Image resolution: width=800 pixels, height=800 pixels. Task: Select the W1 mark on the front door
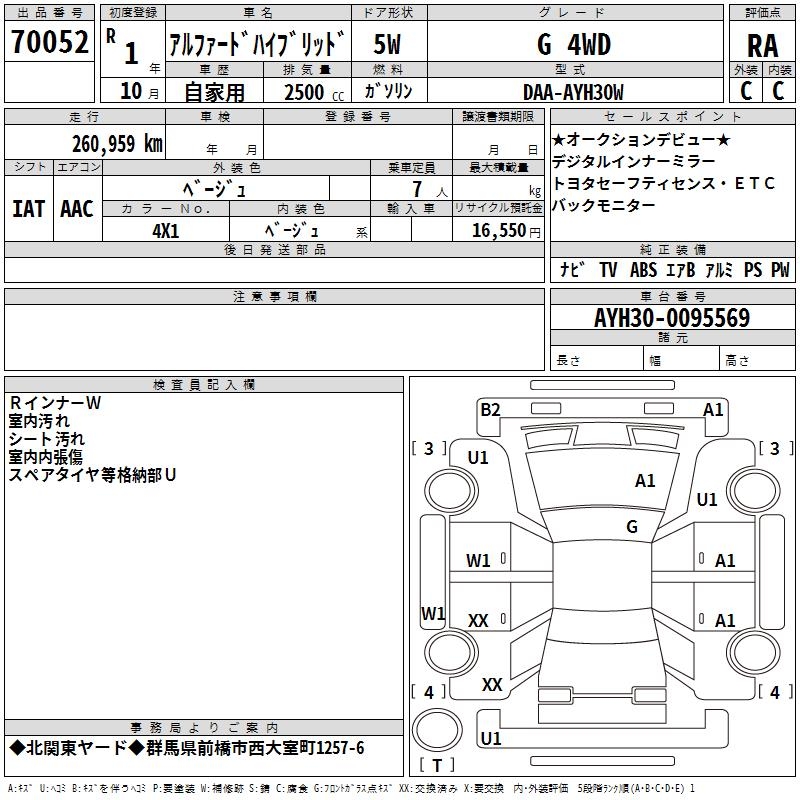pyautogui.click(x=478, y=561)
